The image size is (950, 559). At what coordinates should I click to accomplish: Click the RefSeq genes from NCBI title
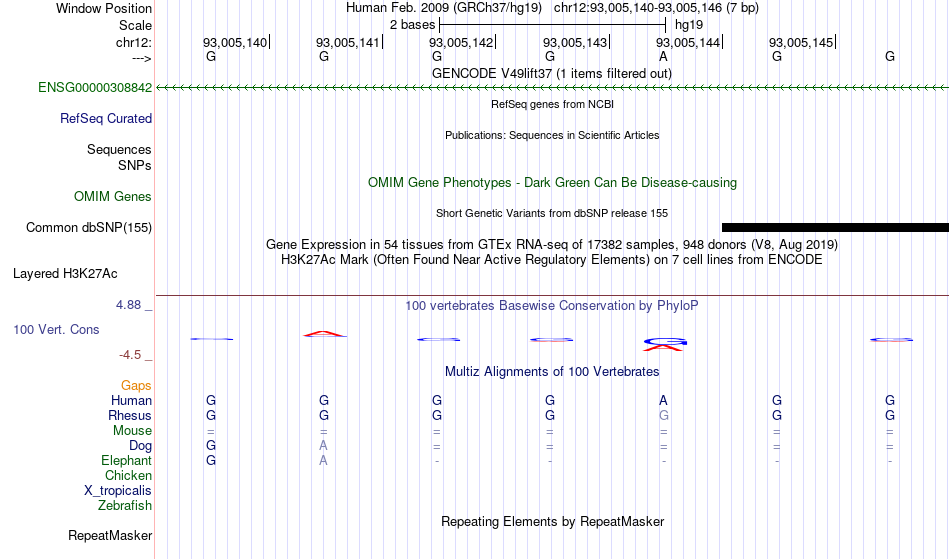pos(553,104)
